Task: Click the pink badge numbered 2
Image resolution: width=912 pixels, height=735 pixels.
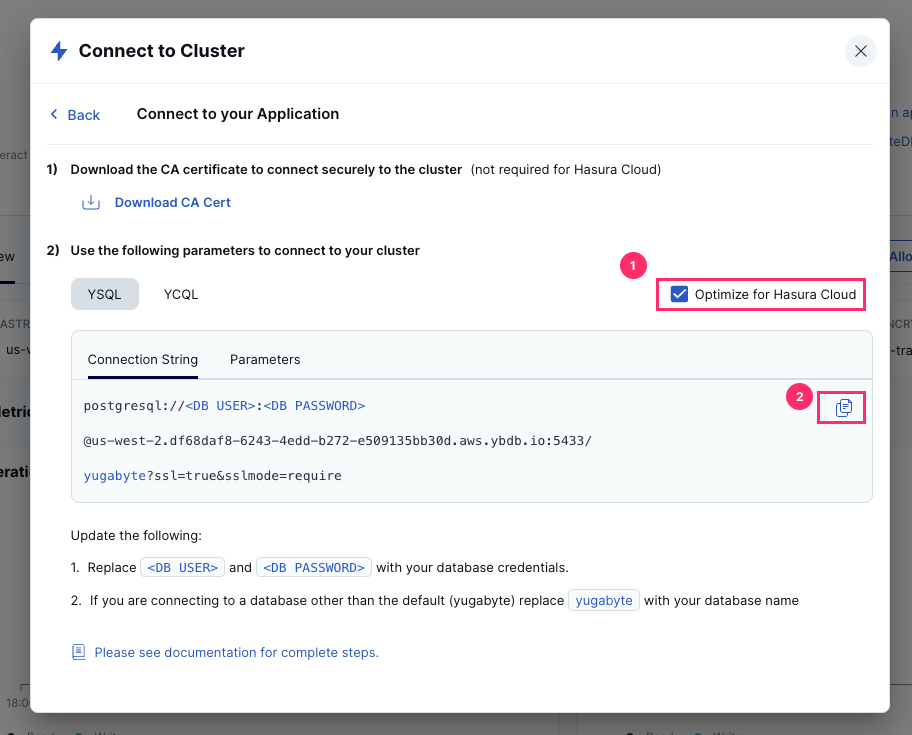Action: [799, 397]
